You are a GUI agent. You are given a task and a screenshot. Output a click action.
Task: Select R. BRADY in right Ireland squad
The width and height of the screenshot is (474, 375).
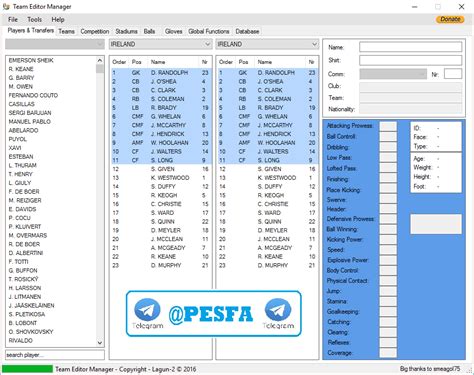pos(267,108)
